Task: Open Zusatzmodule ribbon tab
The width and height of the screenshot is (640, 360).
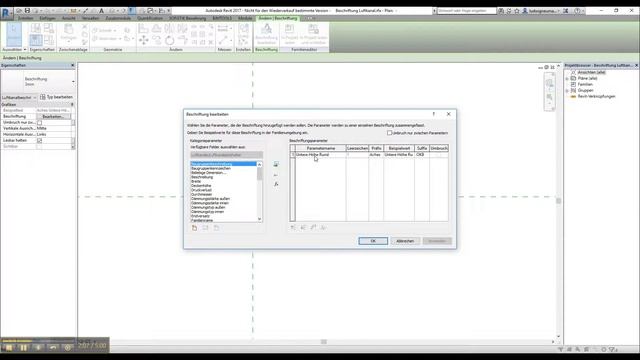Action: pos(118,18)
